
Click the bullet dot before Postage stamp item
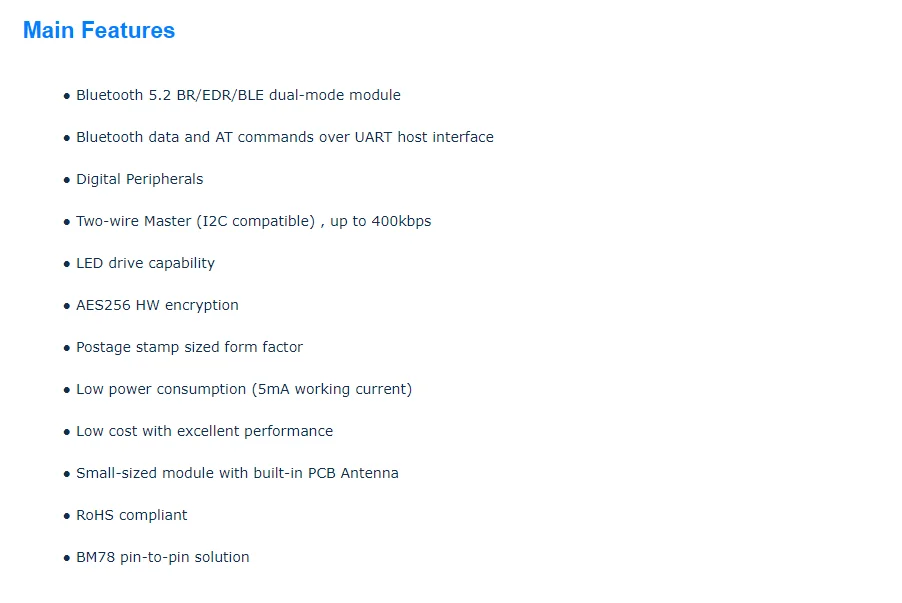tap(67, 349)
